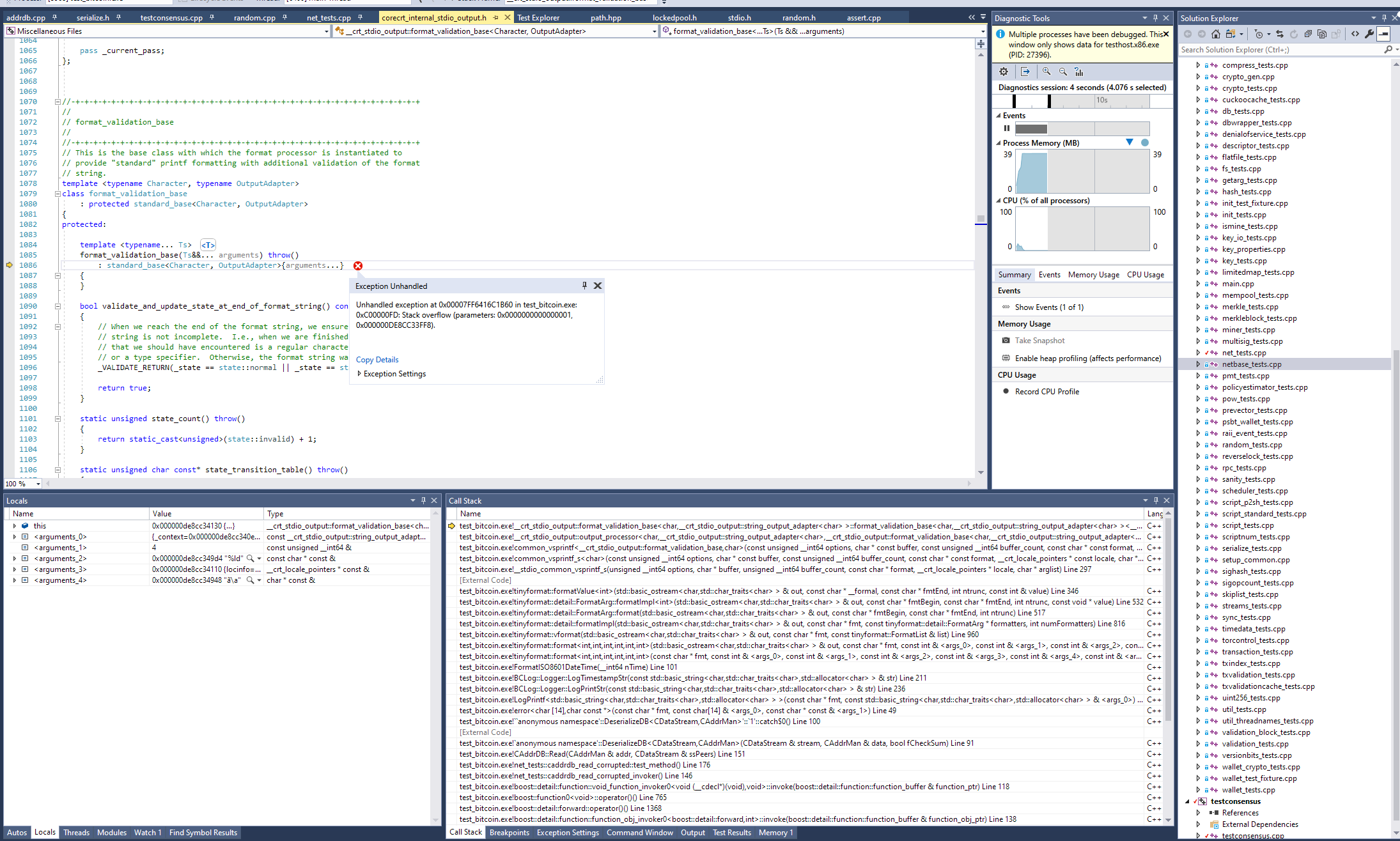Viewport: 1400px width, 841px height.
Task: Open Diagnostic Tools settings gear
Action: coord(1004,72)
